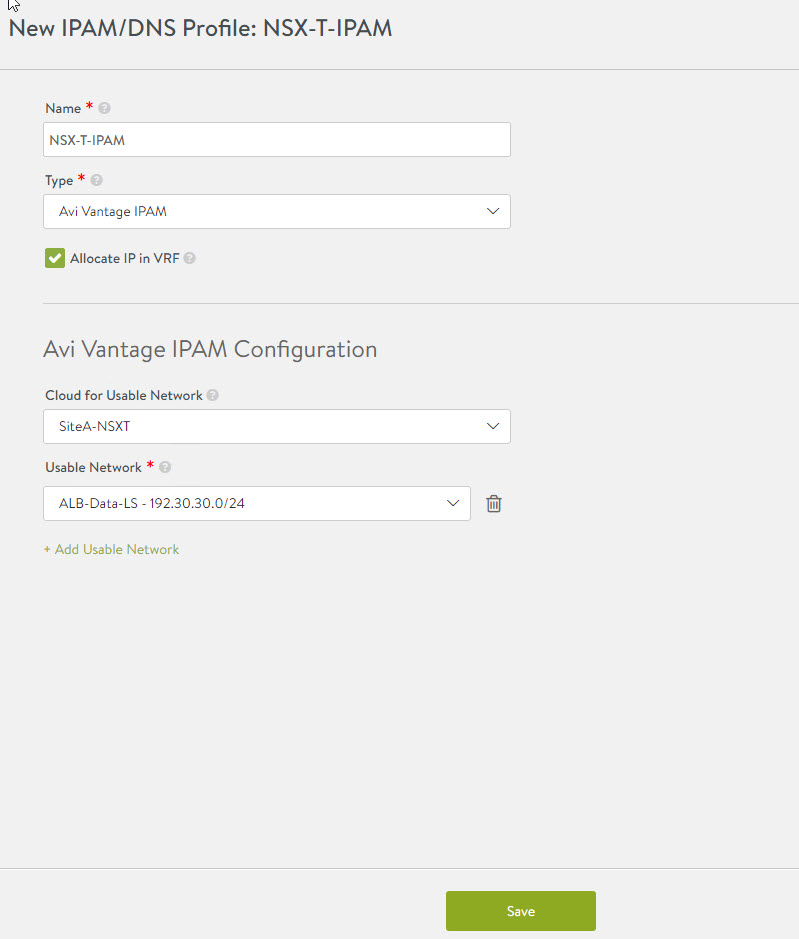Click the Add Usable Network link
Screen dimensions: 799x939
112,549
